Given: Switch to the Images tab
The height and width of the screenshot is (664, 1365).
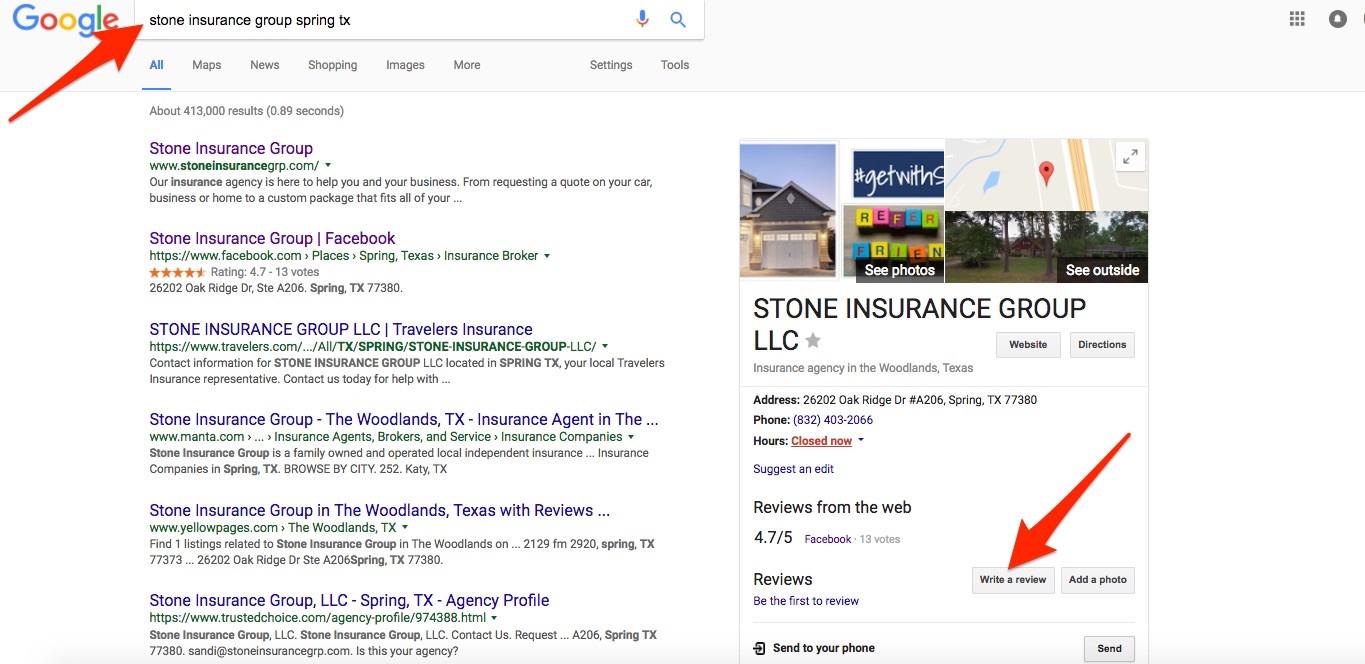Looking at the screenshot, I should click(405, 65).
